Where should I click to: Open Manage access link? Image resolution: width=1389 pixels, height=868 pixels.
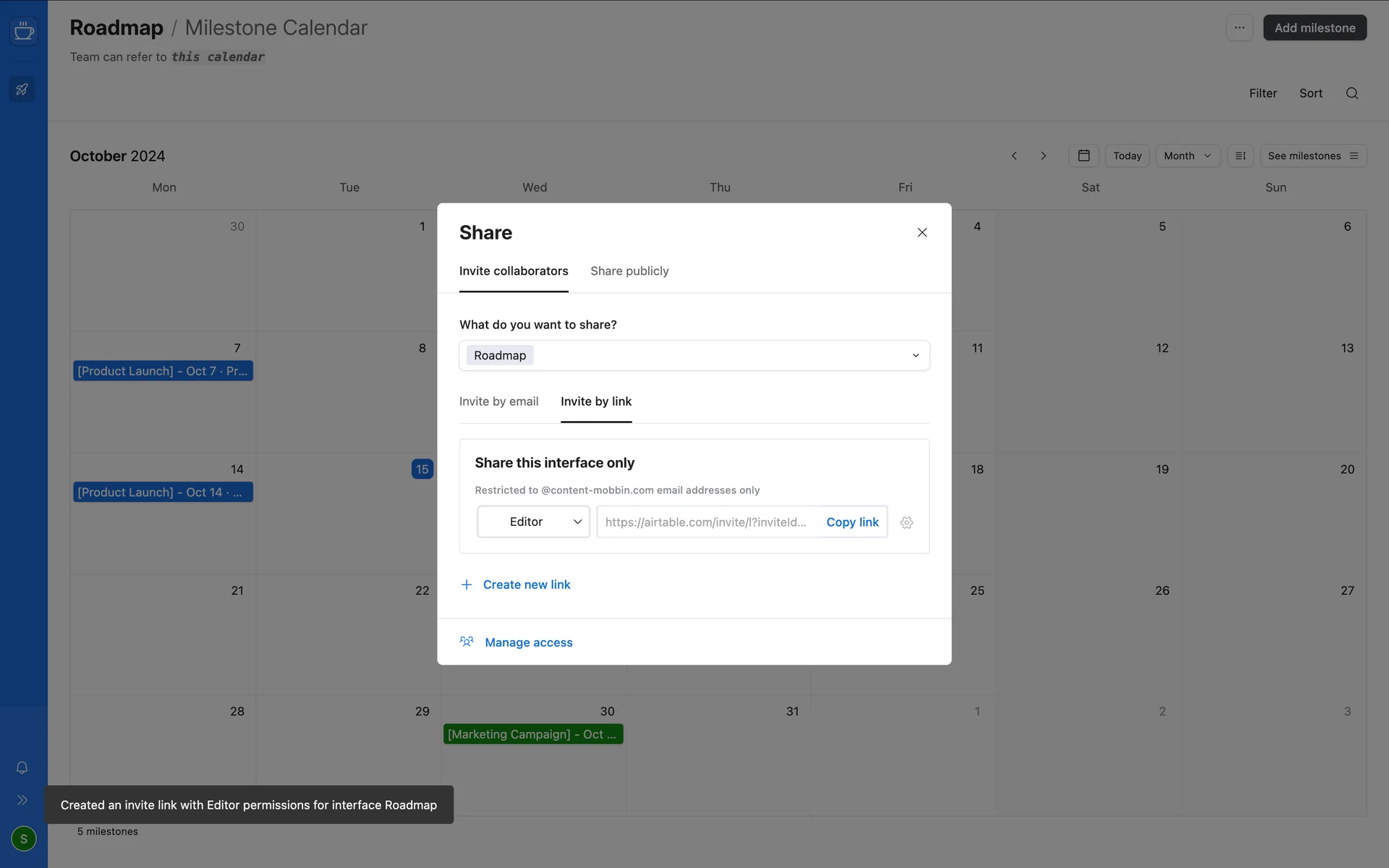[528, 642]
